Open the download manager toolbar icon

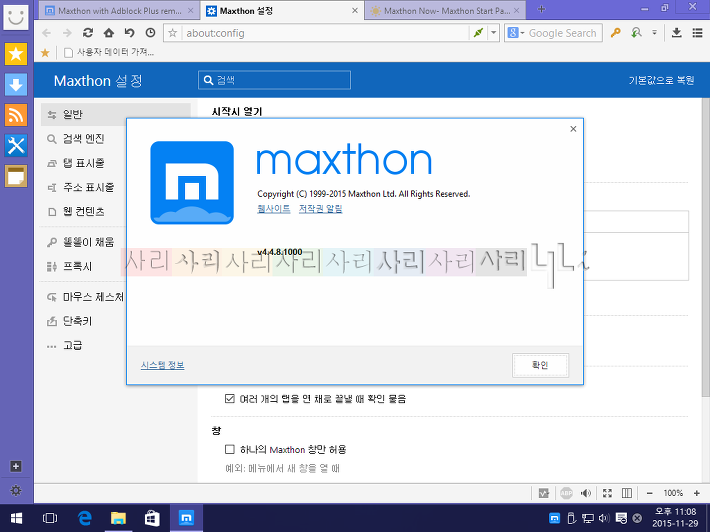pyautogui.click(x=676, y=33)
